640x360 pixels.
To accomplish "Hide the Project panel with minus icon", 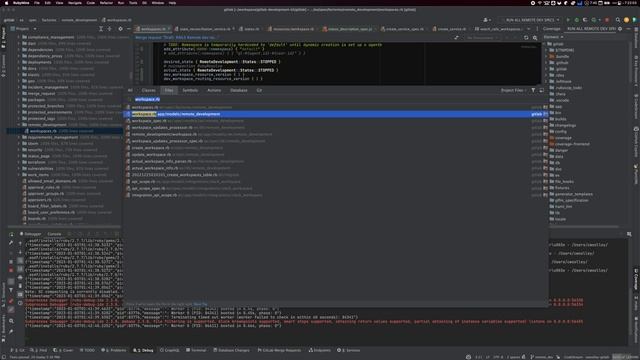I will pos(129,29).
